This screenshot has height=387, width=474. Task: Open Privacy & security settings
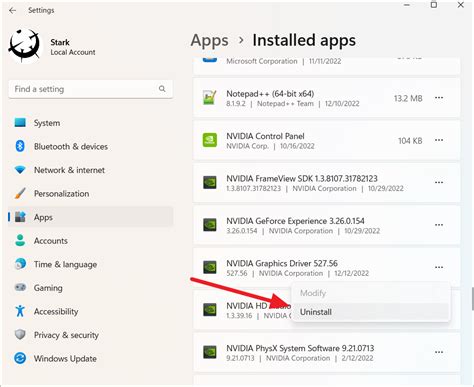point(91,335)
